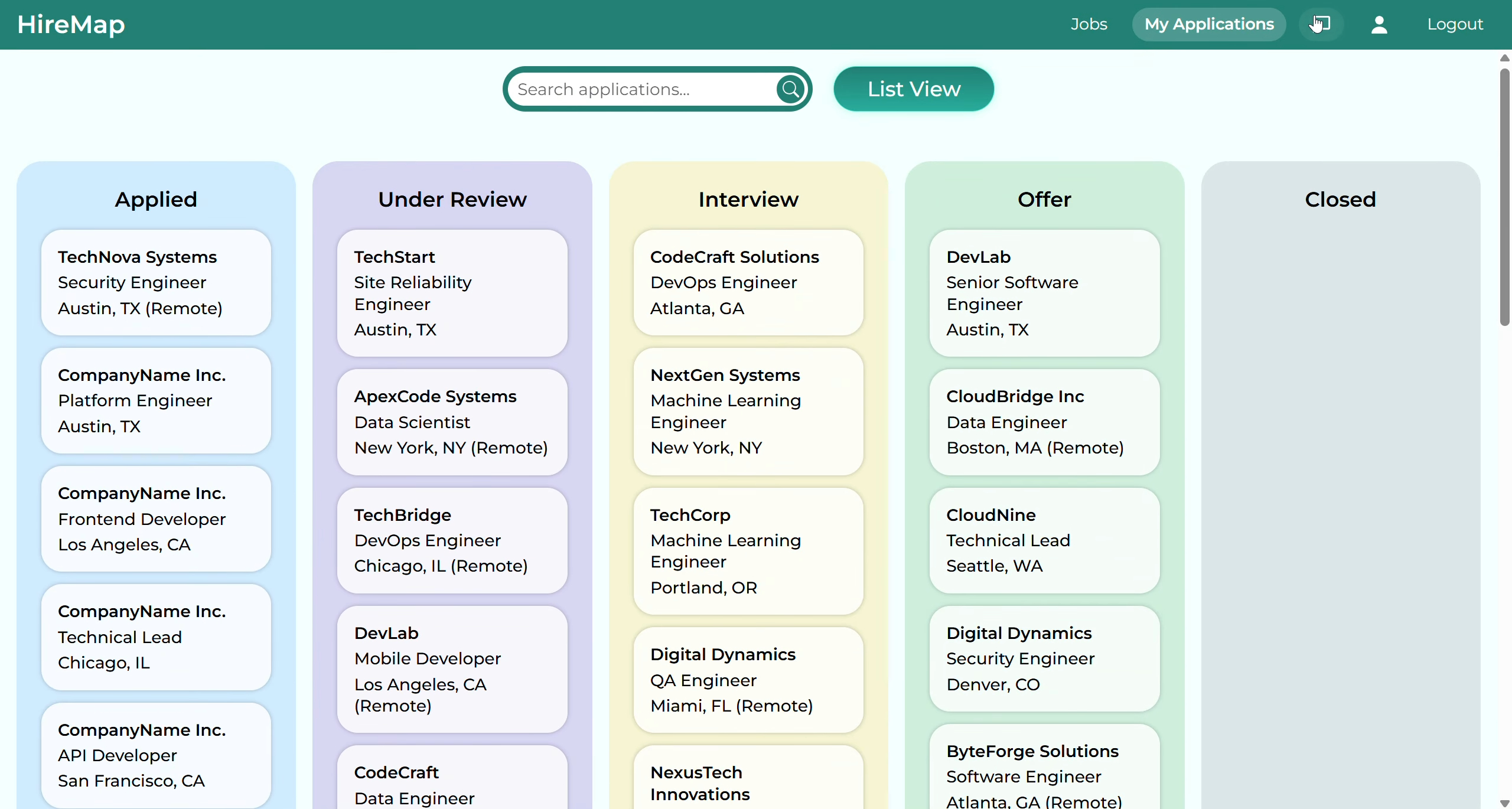Open the NexusTech Innovations card

coord(748,777)
